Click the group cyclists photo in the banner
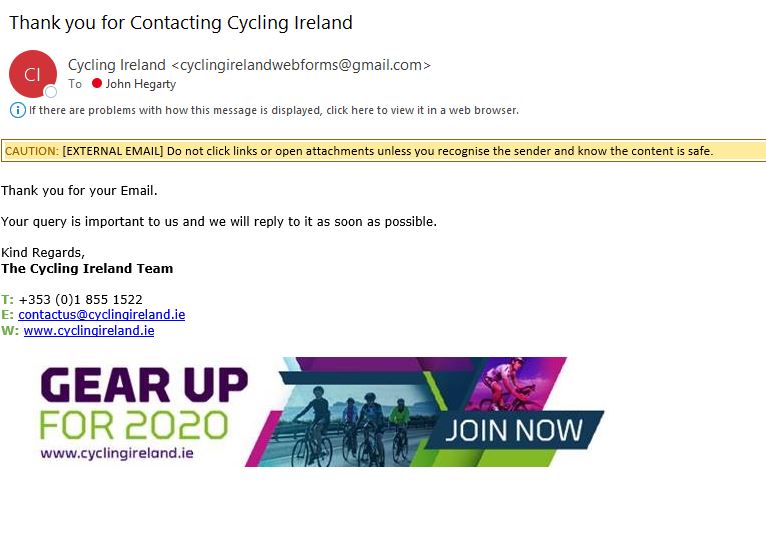This screenshot has width=766, height=559. pyautogui.click(x=350, y=425)
